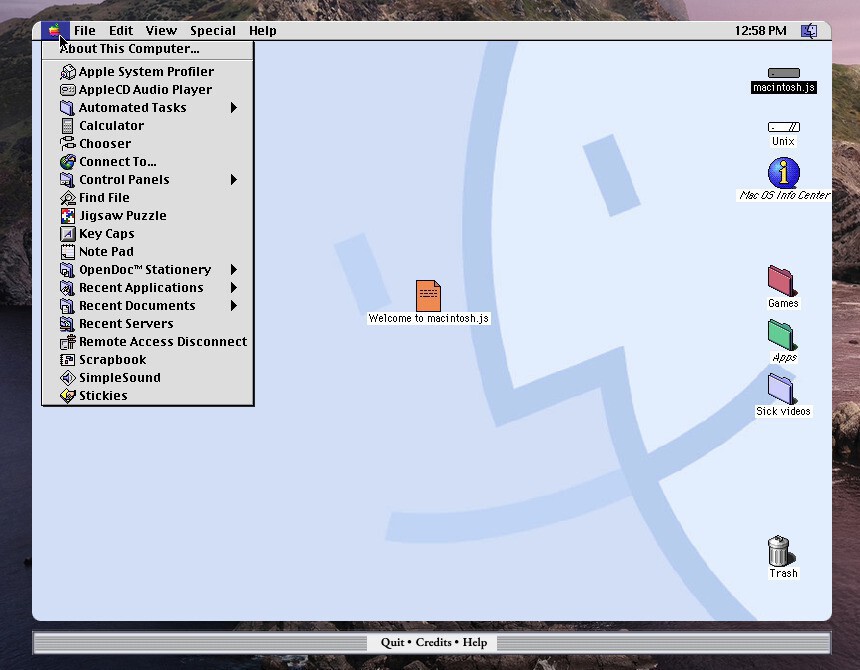Open the File menu
The height and width of the screenshot is (670, 860).
pyautogui.click(x=84, y=31)
